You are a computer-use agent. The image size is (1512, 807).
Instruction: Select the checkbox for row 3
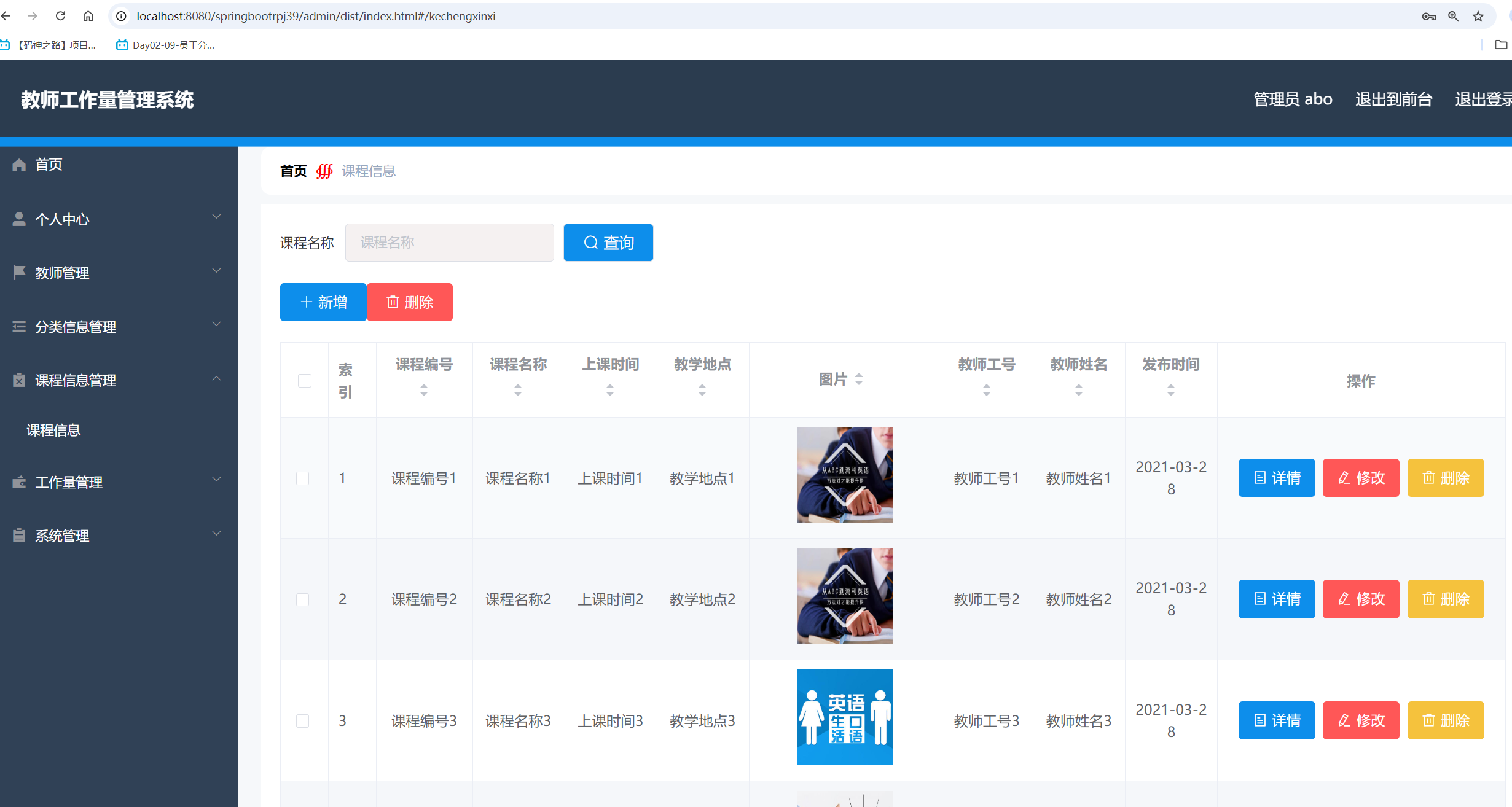pos(303,721)
